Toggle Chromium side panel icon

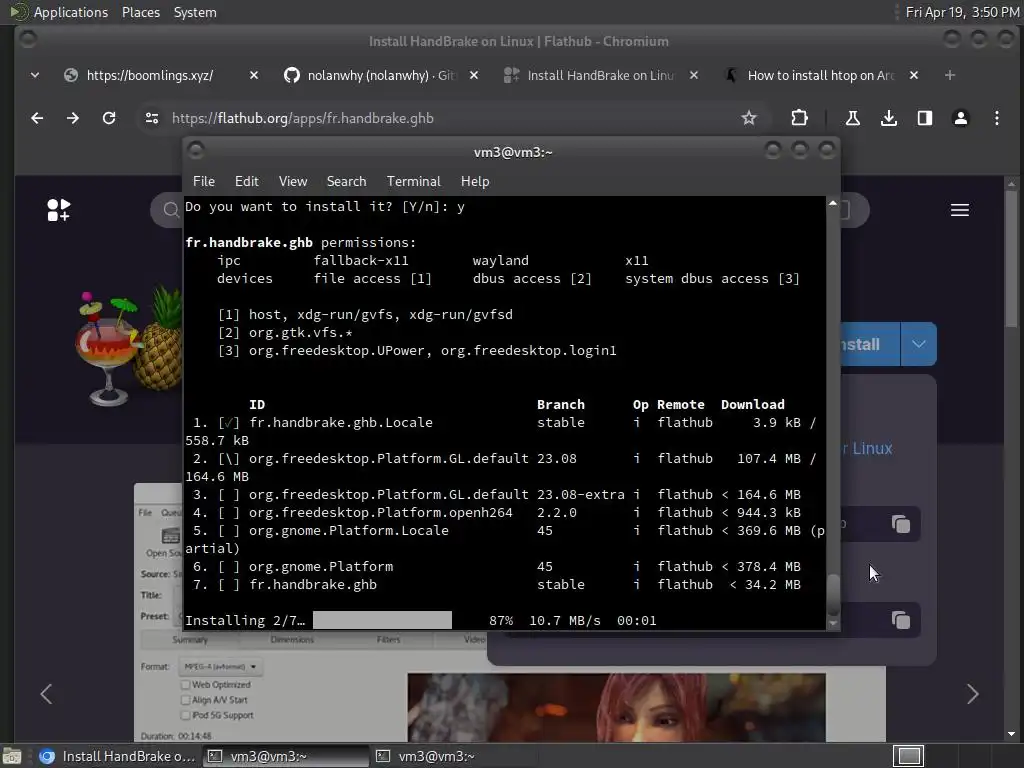coord(925,118)
